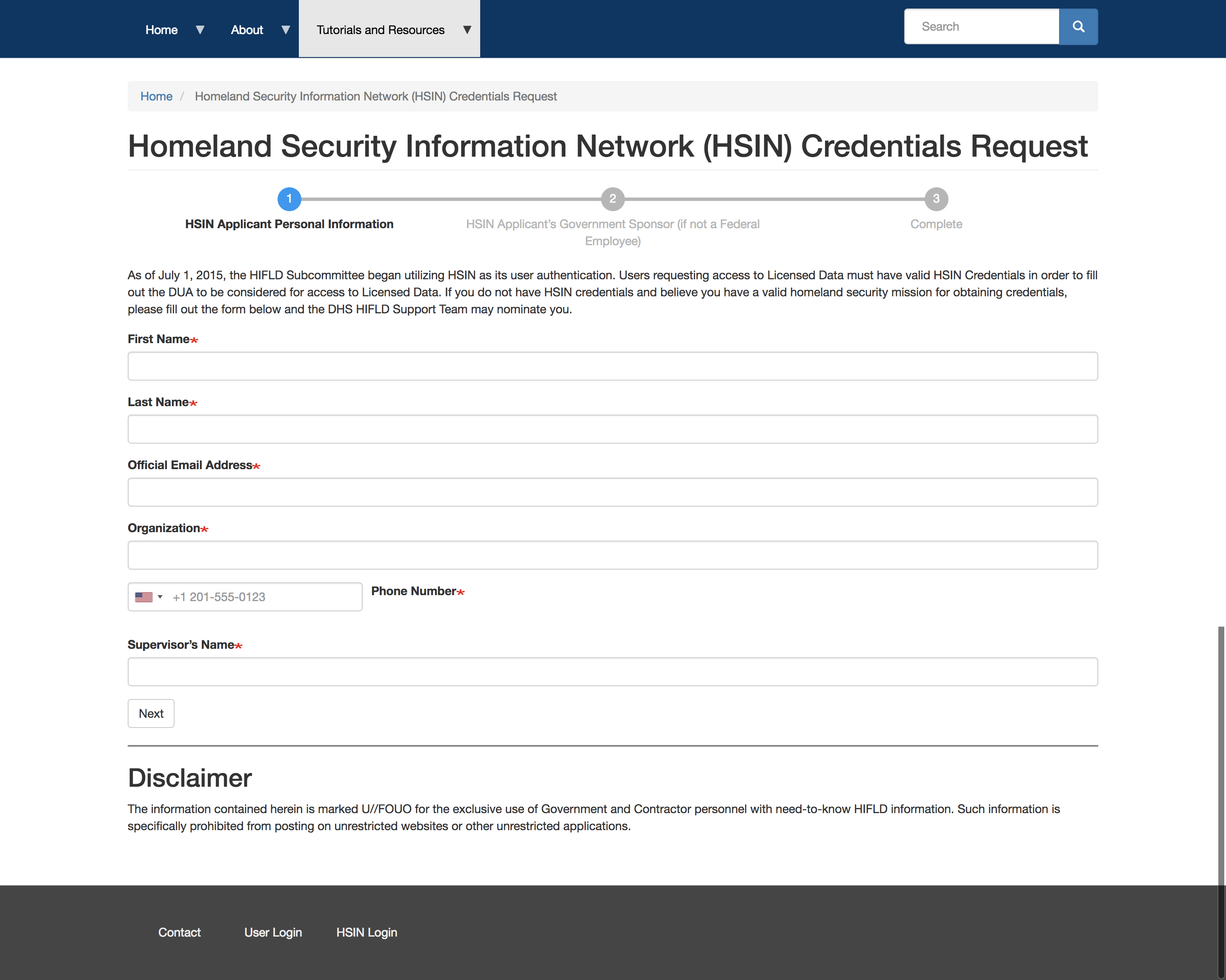Expand the Home menu arrow
The width and height of the screenshot is (1226, 980).
coord(200,29)
